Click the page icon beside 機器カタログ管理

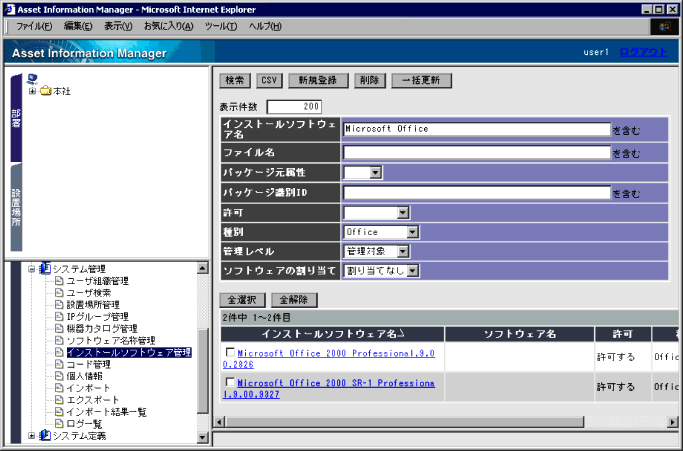click(x=59, y=328)
